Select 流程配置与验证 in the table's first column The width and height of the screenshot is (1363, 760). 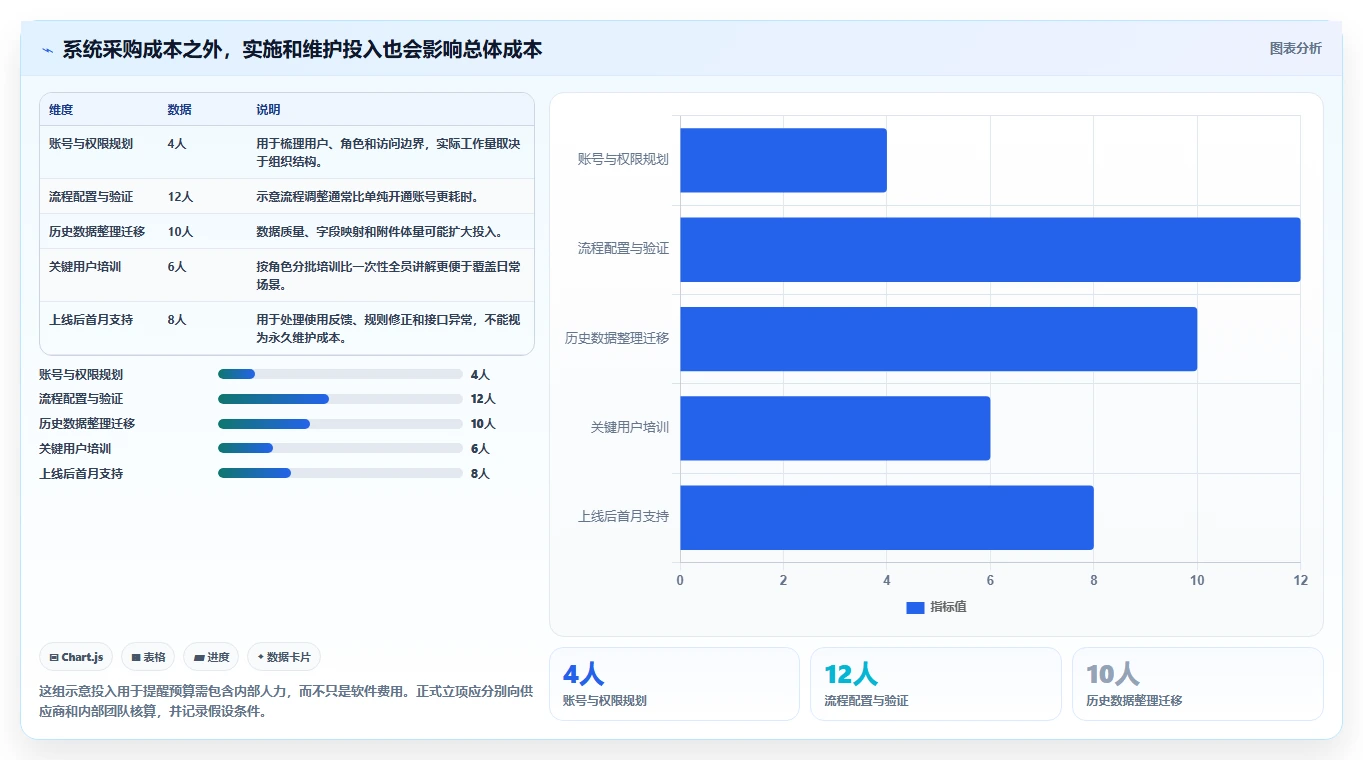pyautogui.click(x=91, y=197)
